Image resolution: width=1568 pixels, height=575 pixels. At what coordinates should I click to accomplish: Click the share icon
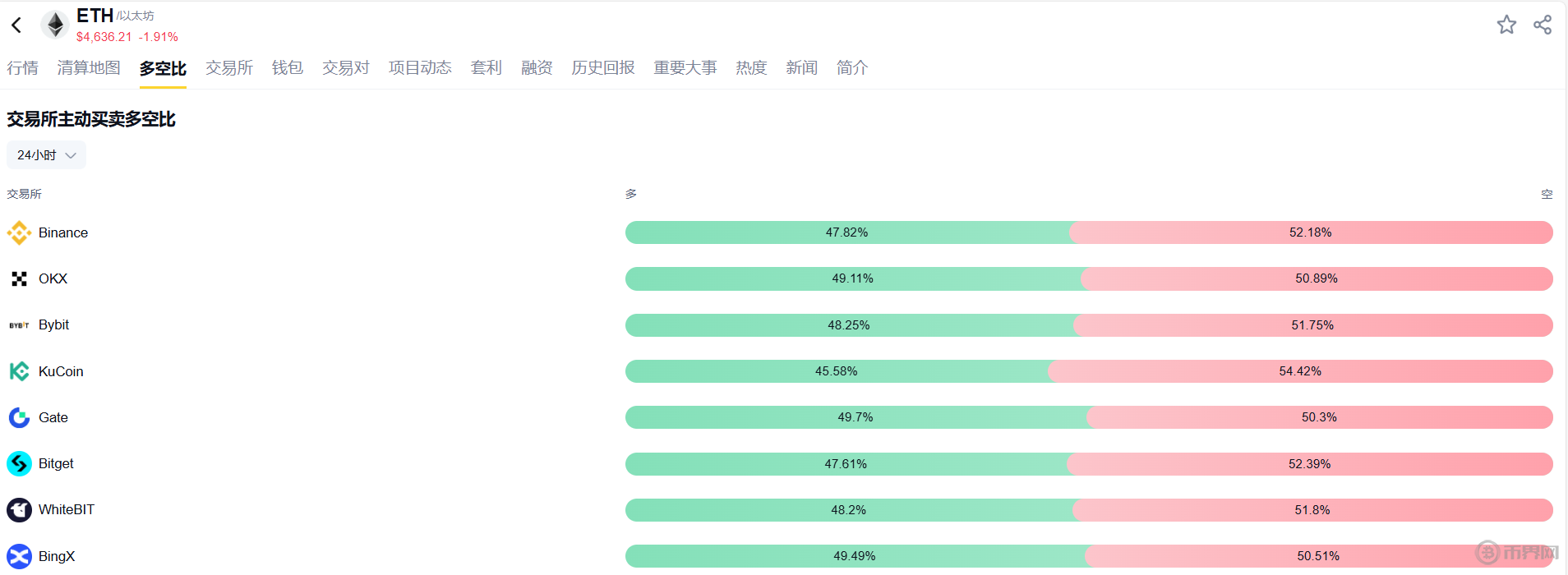pos(1543,25)
